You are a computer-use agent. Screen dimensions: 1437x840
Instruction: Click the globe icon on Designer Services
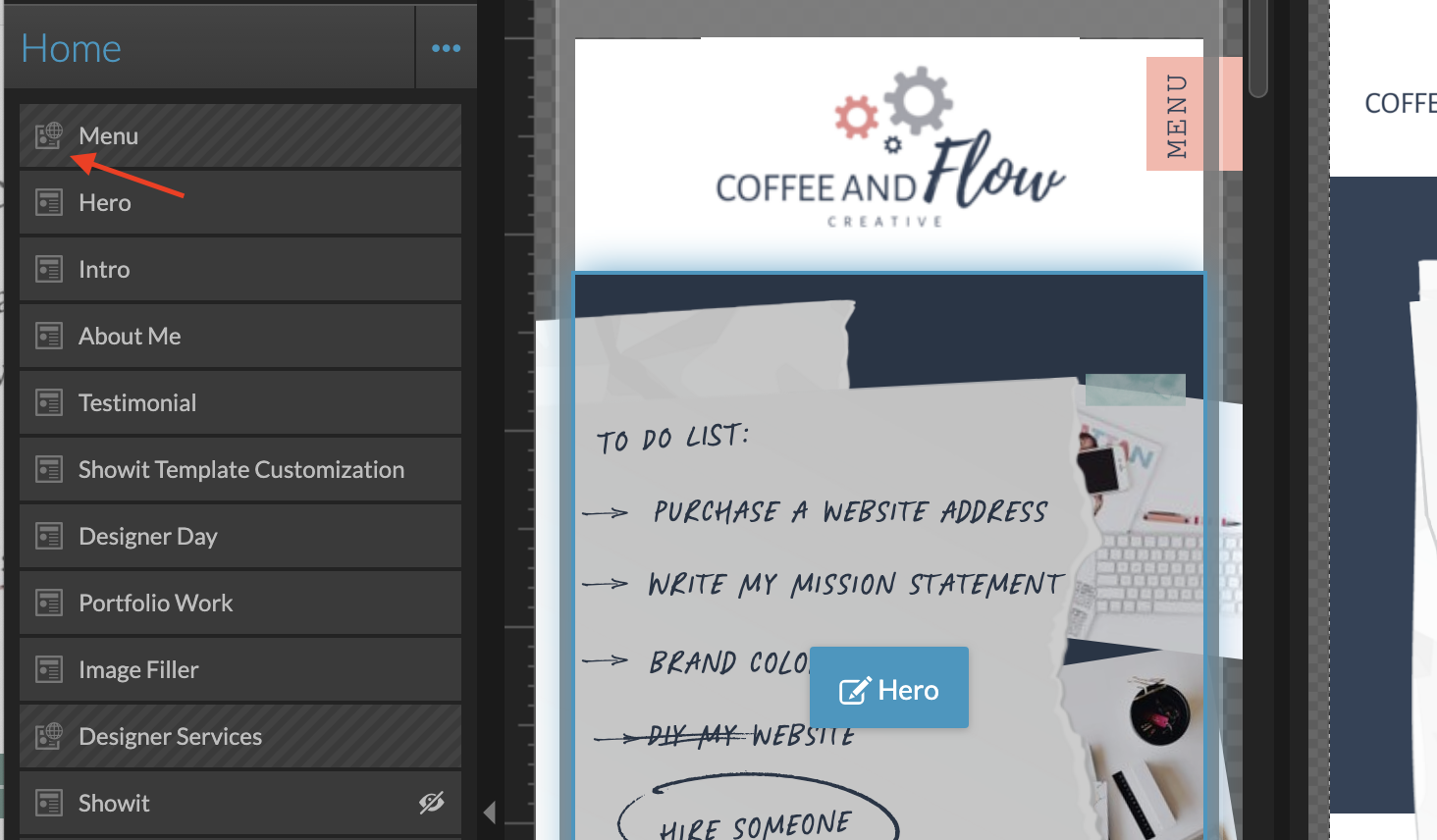point(47,736)
